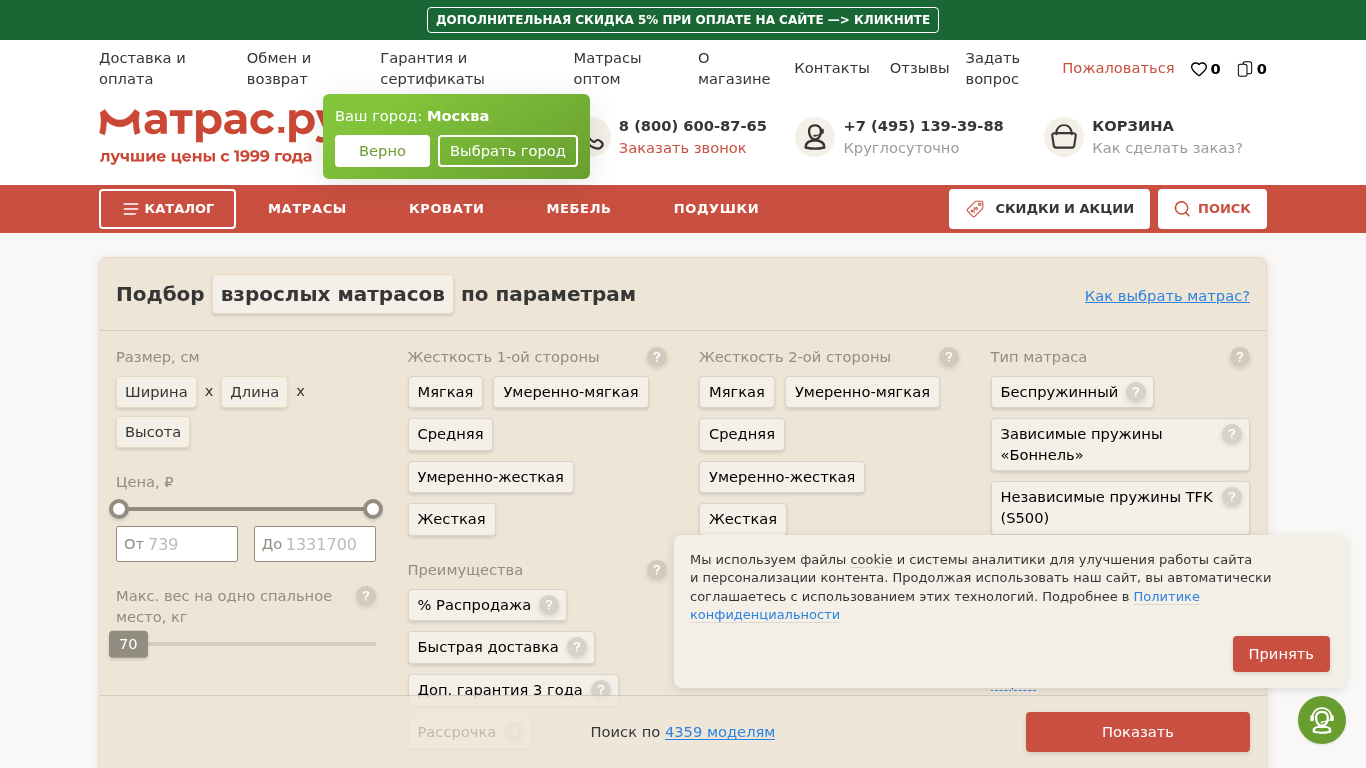
Task: Open the support chat headset button
Action: tap(1322, 720)
